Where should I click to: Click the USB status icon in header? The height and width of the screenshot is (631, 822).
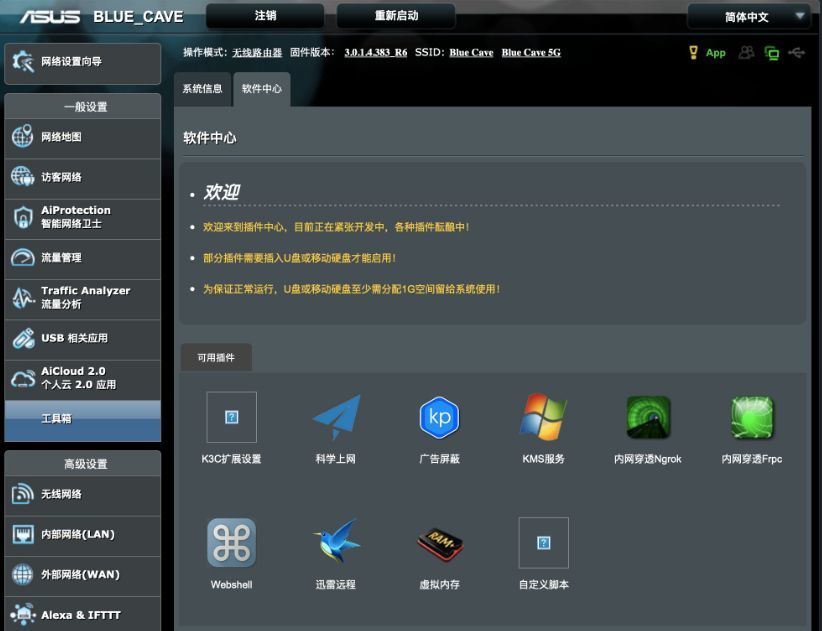pos(796,52)
